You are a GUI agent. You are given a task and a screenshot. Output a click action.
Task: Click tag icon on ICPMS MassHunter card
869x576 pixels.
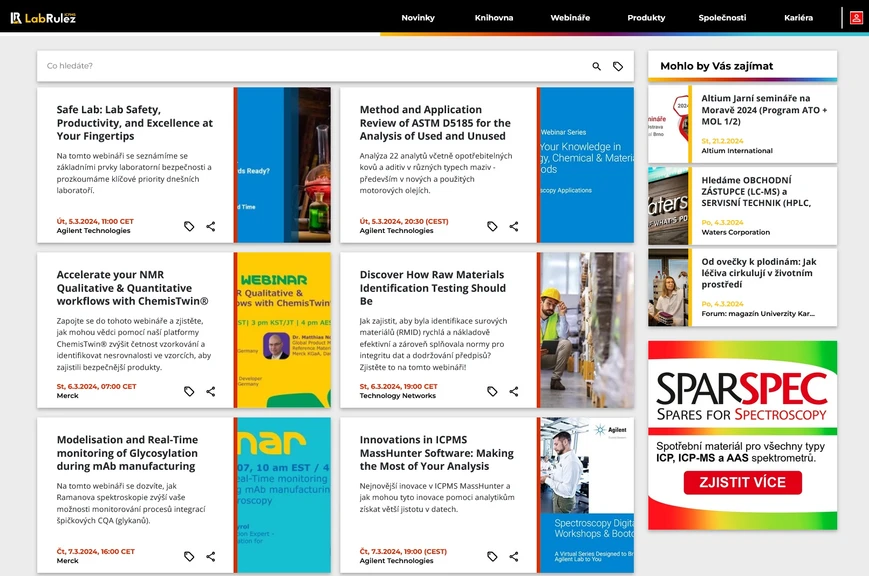point(492,556)
